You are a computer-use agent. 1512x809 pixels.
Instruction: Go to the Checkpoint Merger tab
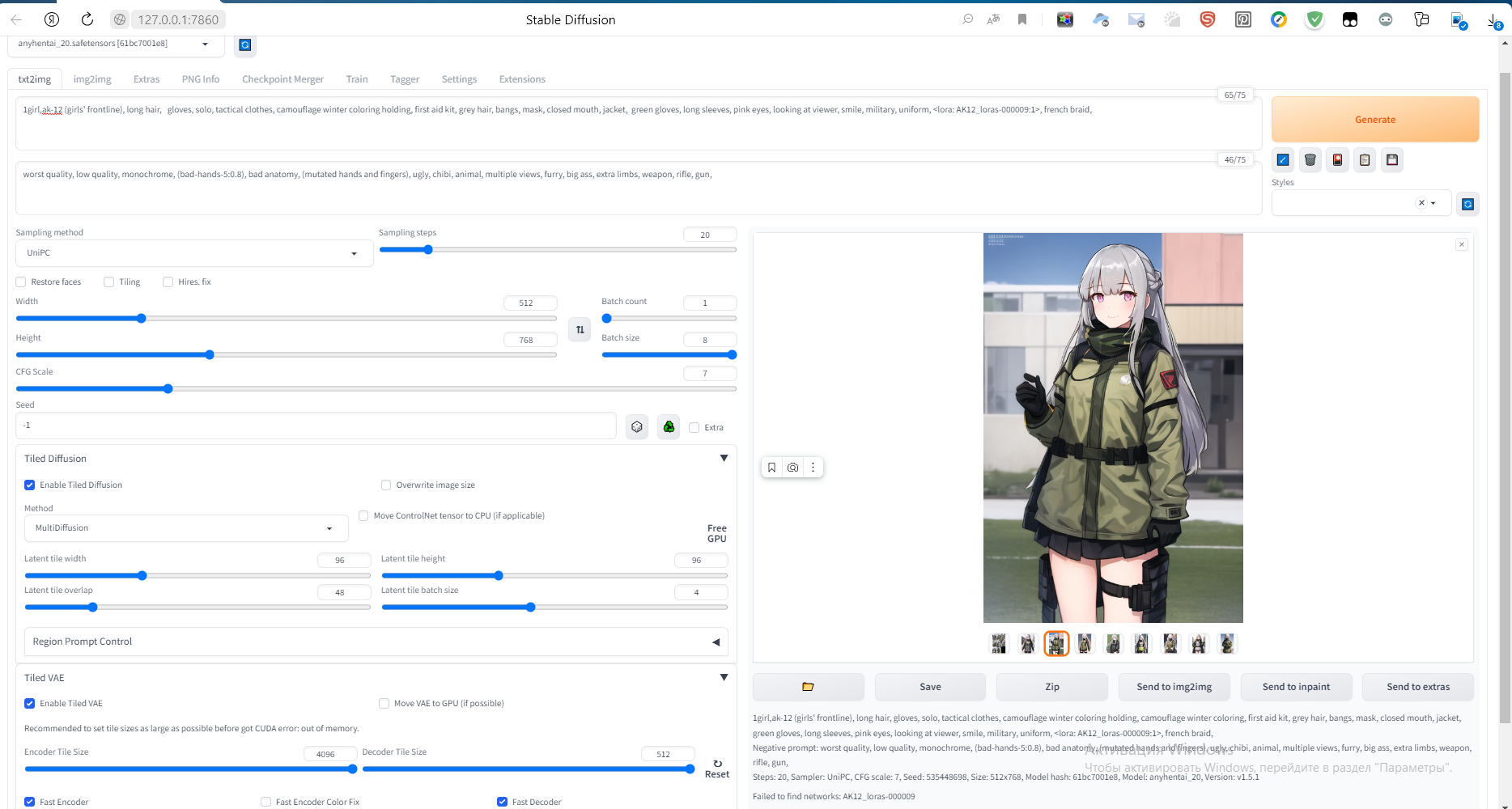(x=282, y=79)
